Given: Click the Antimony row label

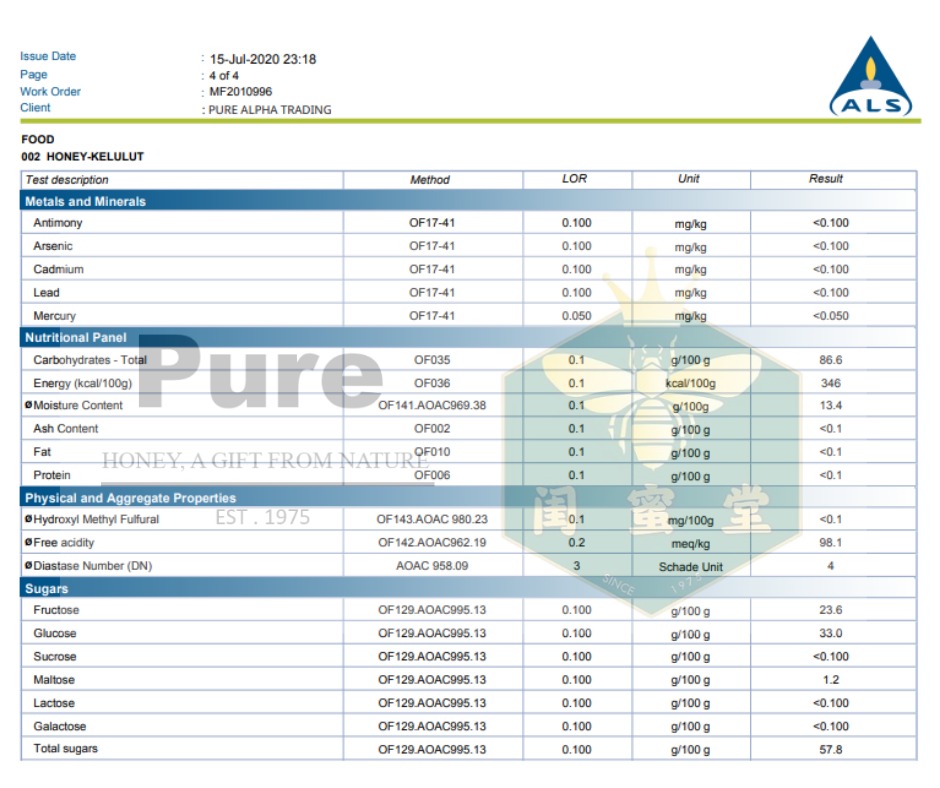Looking at the screenshot, I should pyautogui.click(x=58, y=222).
